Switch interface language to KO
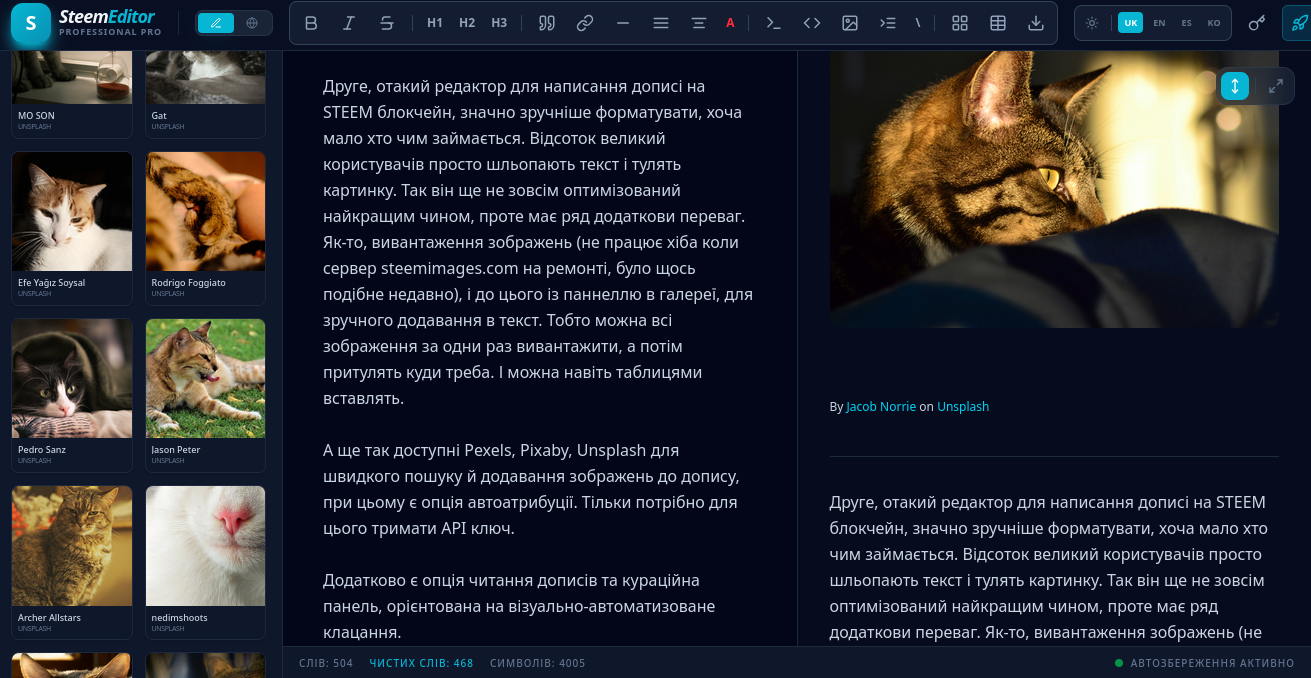The image size is (1311, 678). pos(1214,23)
